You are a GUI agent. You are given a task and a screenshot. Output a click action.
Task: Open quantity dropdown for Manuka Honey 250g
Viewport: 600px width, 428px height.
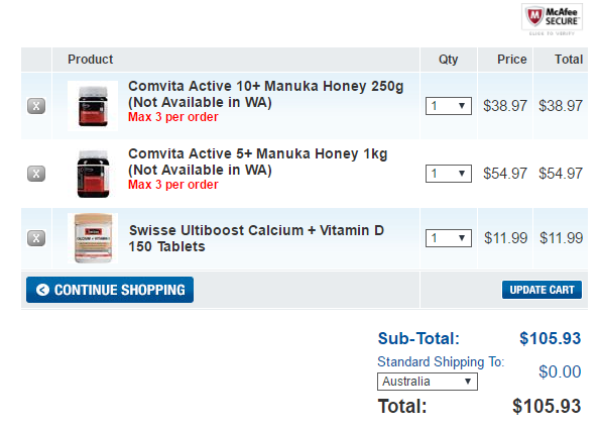click(x=448, y=106)
